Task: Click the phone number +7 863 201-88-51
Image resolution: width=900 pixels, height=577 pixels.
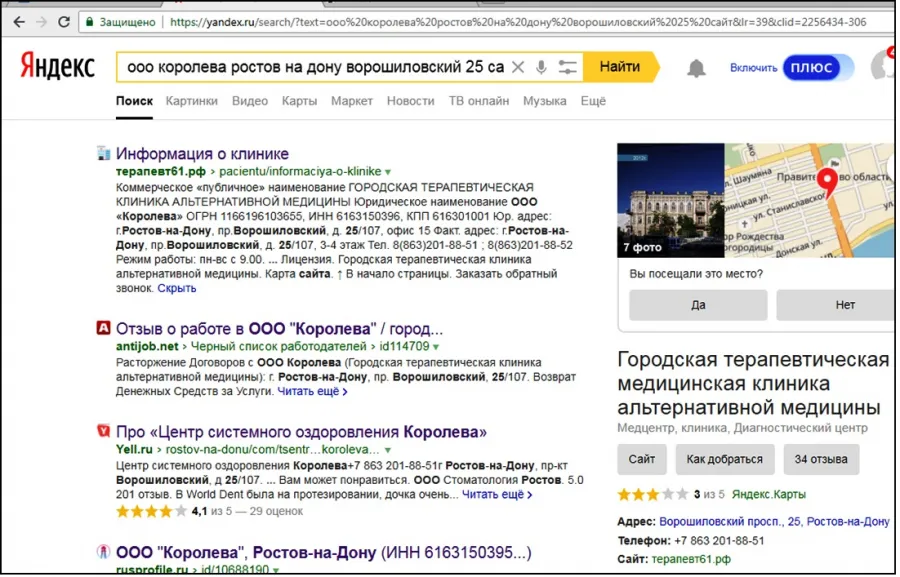Action: pos(719,540)
